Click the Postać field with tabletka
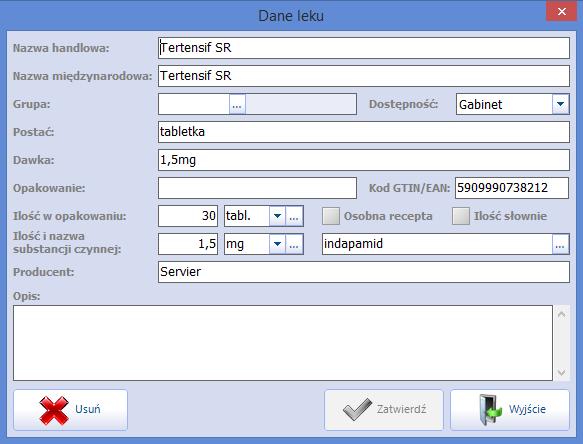This screenshot has height=444, width=583. coord(364,132)
